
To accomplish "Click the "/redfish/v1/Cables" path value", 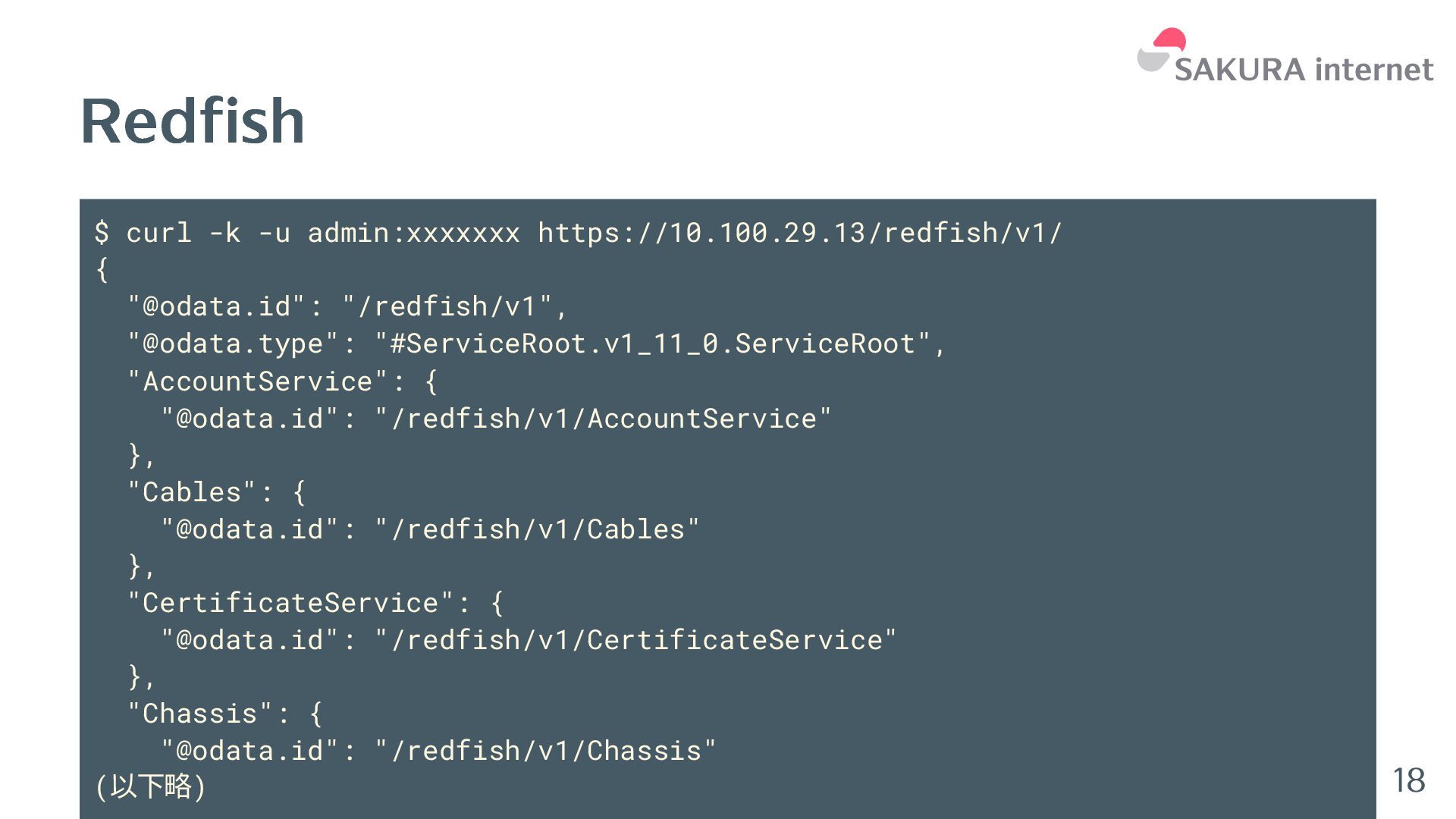I will (538, 529).
